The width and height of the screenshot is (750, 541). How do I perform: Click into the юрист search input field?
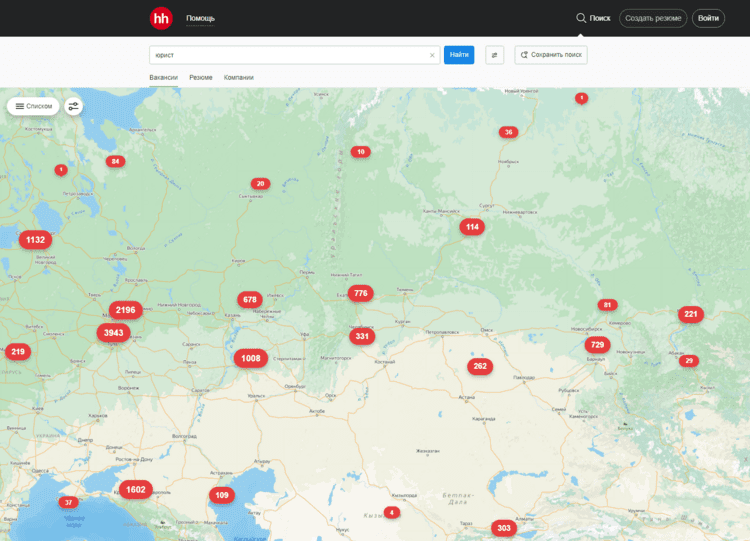290,55
